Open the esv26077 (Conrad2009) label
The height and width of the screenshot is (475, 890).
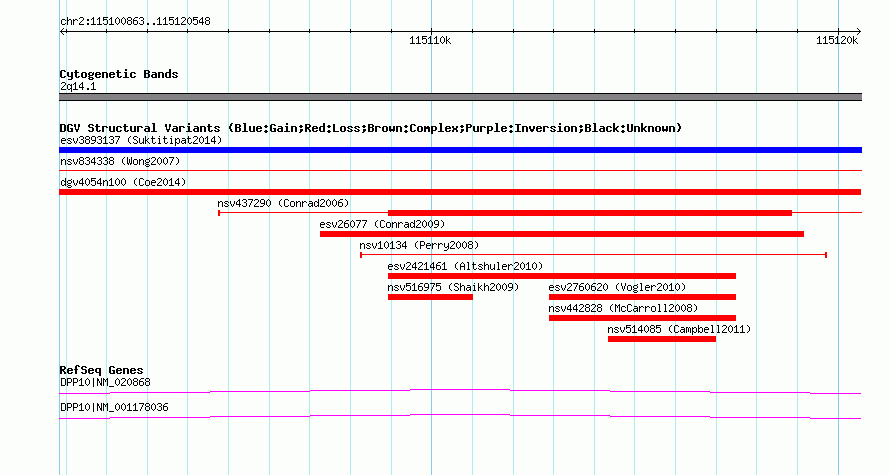pyautogui.click(x=382, y=224)
